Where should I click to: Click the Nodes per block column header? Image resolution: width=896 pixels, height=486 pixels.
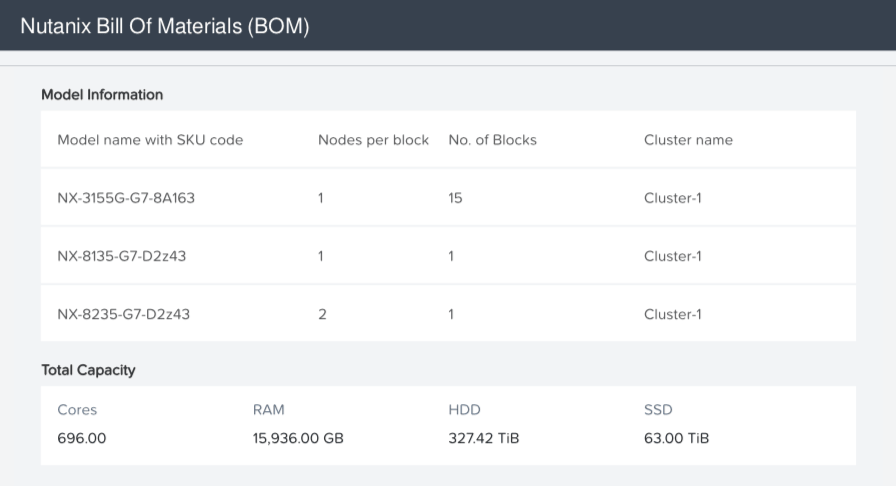click(373, 140)
